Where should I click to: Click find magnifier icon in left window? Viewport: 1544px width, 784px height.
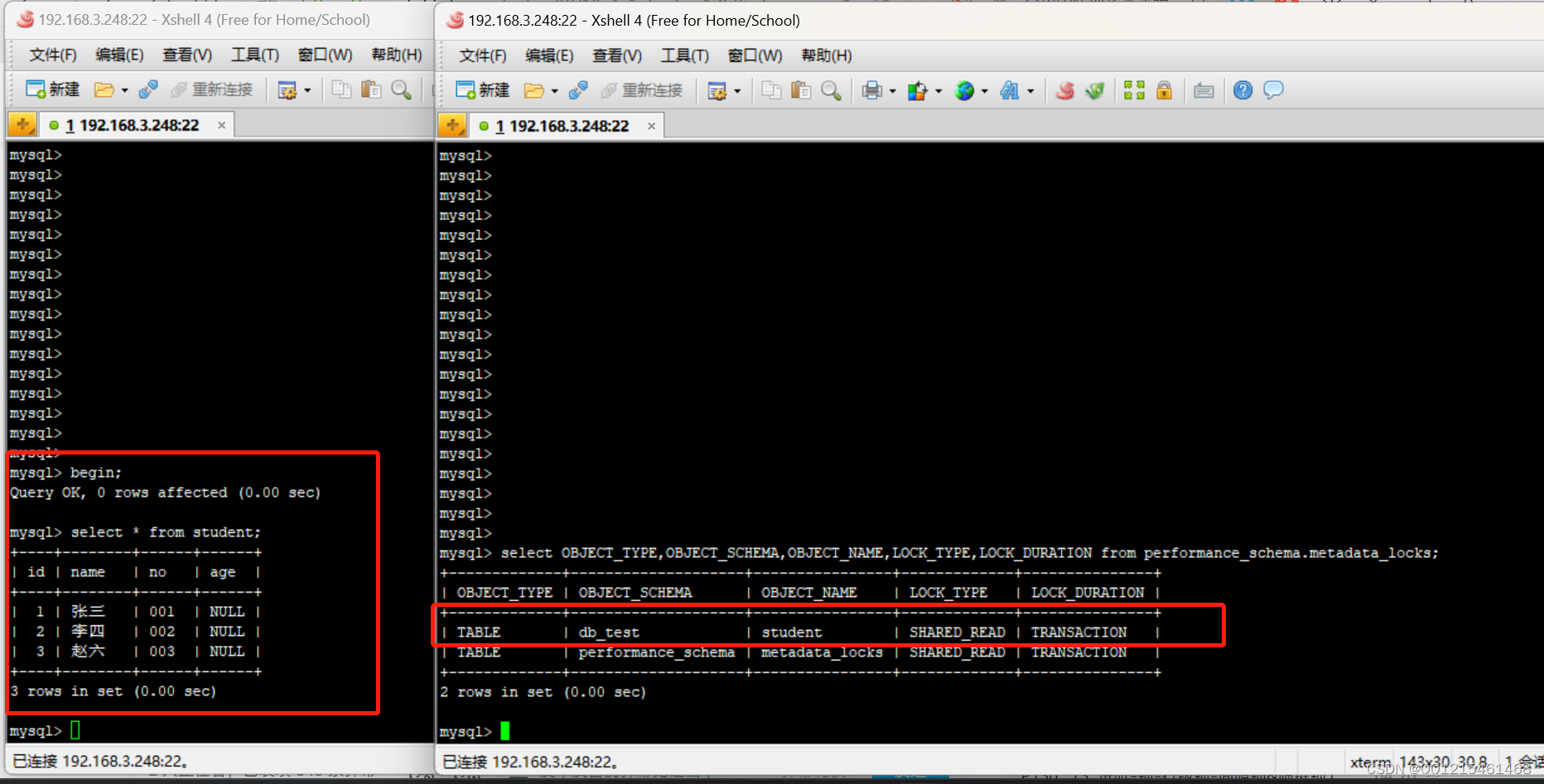(401, 89)
